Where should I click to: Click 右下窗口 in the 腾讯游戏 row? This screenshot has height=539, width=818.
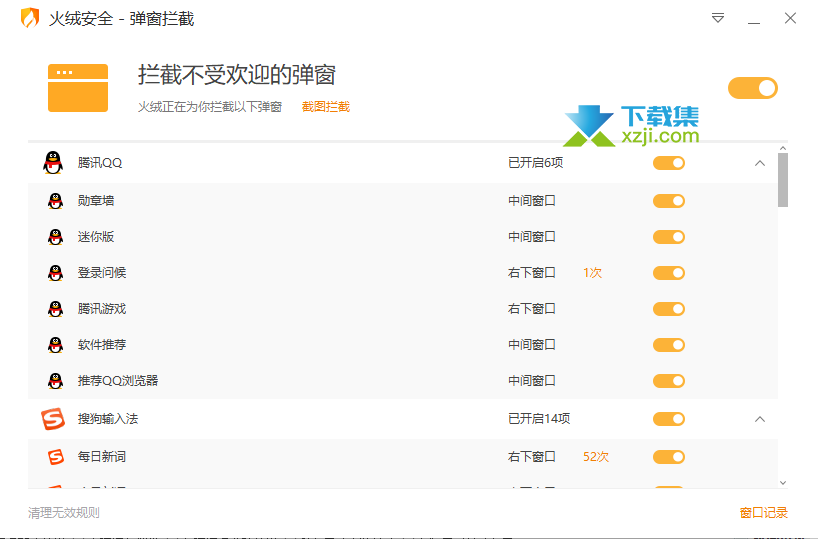(x=532, y=309)
